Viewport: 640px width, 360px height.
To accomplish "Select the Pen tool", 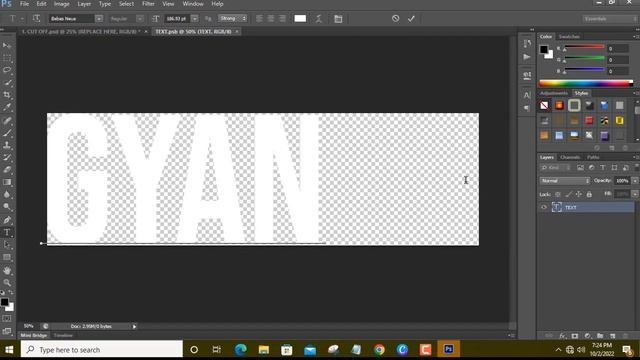I will (7, 220).
